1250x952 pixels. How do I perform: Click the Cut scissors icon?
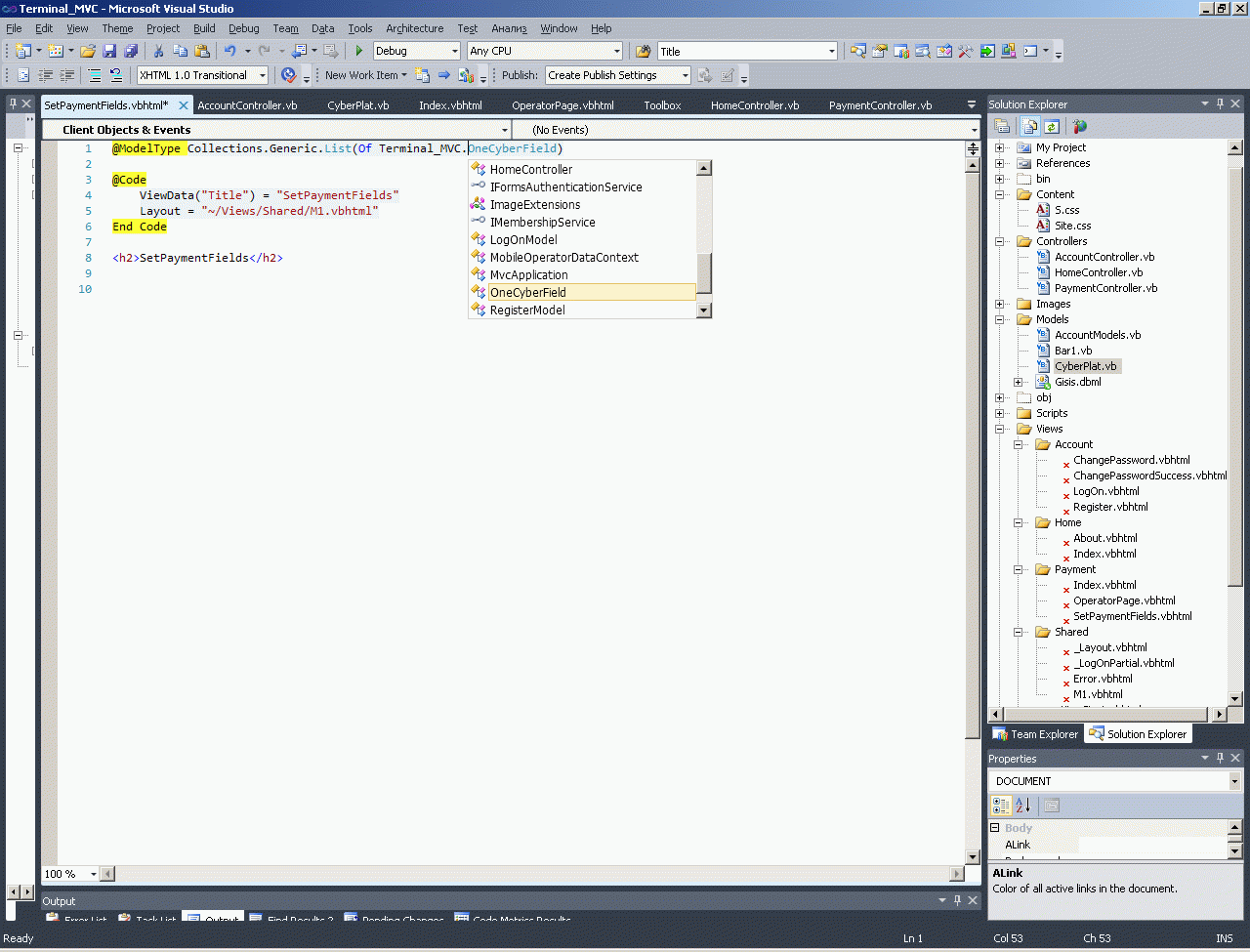(158, 51)
